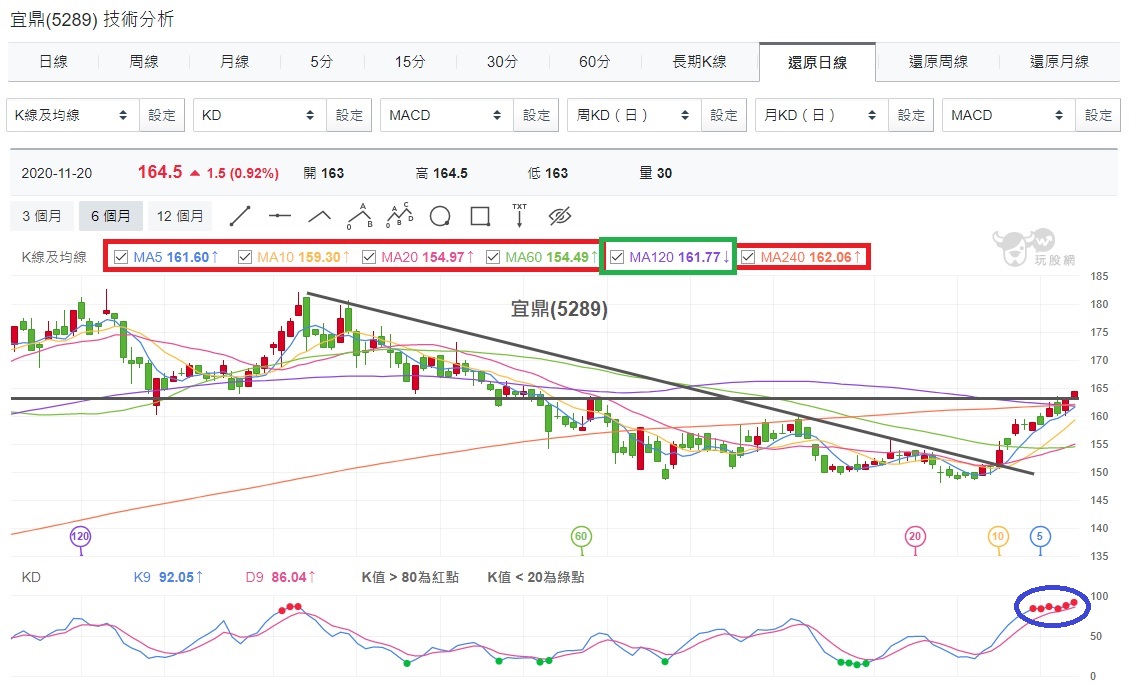Switch to the 還原周線 tab
Image resolution: width=1138 pixels, height=684 pixels.
pos(938,62)
